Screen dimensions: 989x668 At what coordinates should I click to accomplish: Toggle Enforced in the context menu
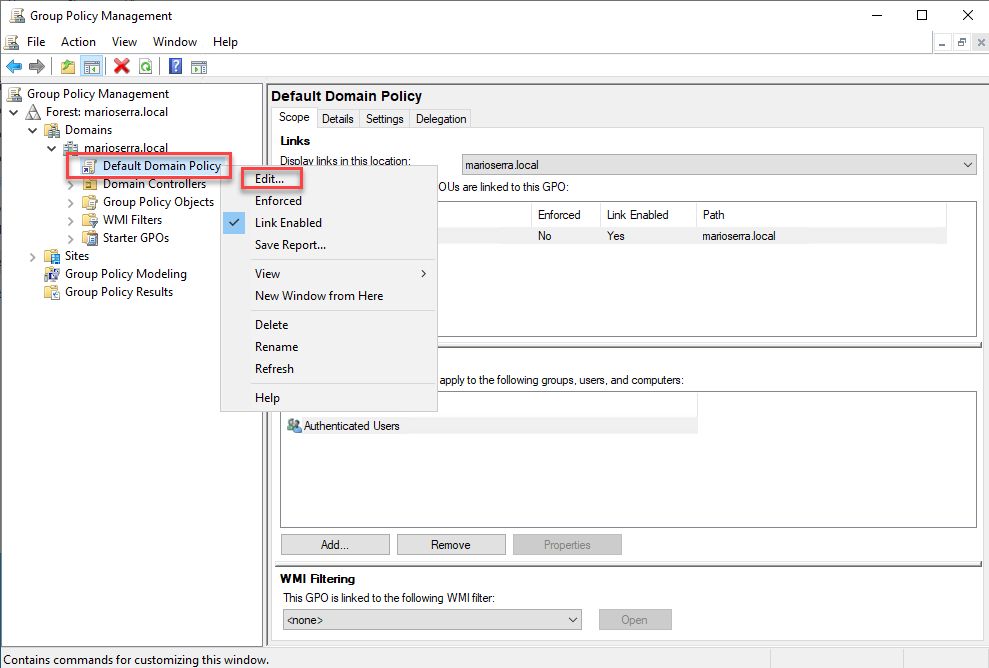[x=278, y=201]
